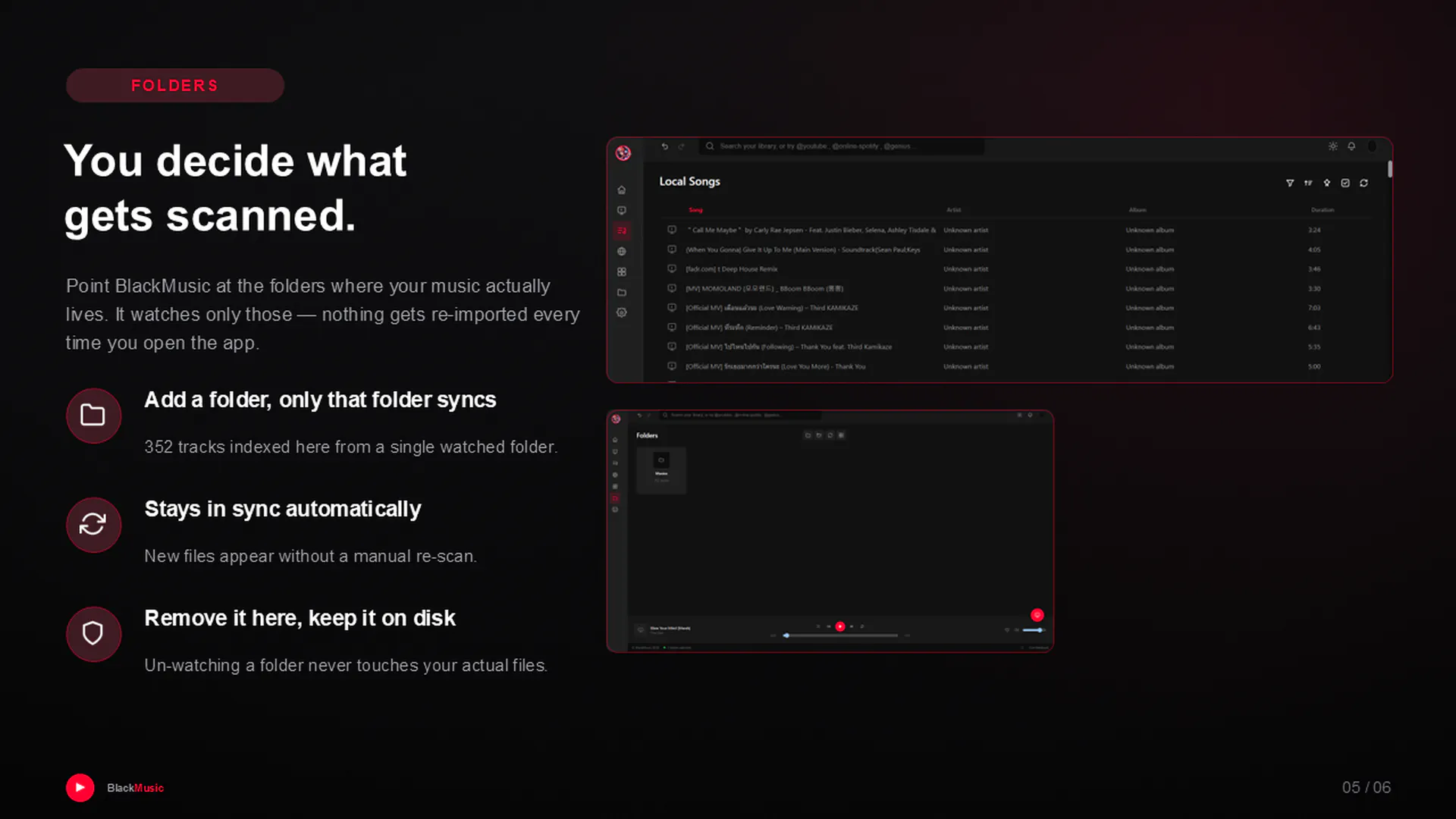Sort by the red Song column header
This screenshot has height=819, width=1456.
coord(695,210)
